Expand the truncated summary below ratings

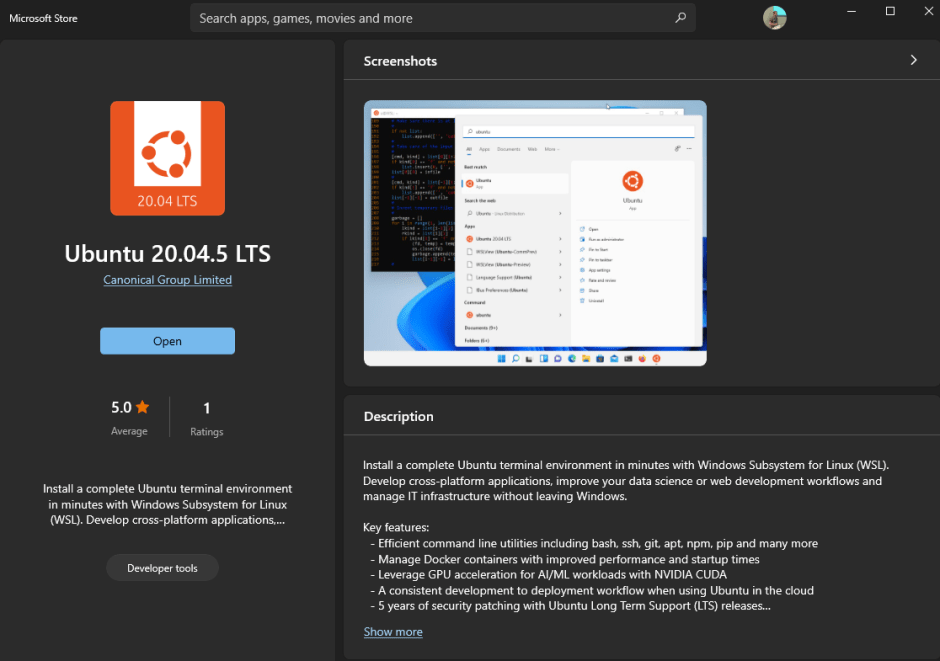point(167,504)
